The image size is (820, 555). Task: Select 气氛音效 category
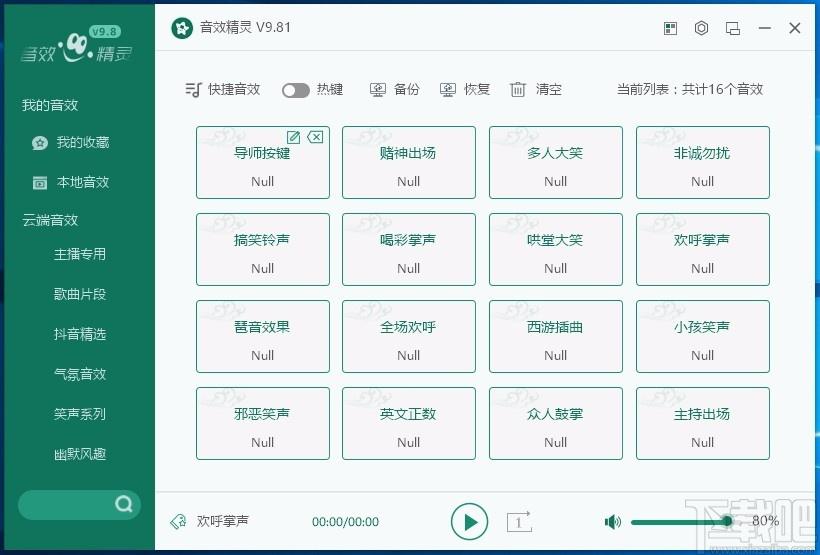(x=80, y=374)
